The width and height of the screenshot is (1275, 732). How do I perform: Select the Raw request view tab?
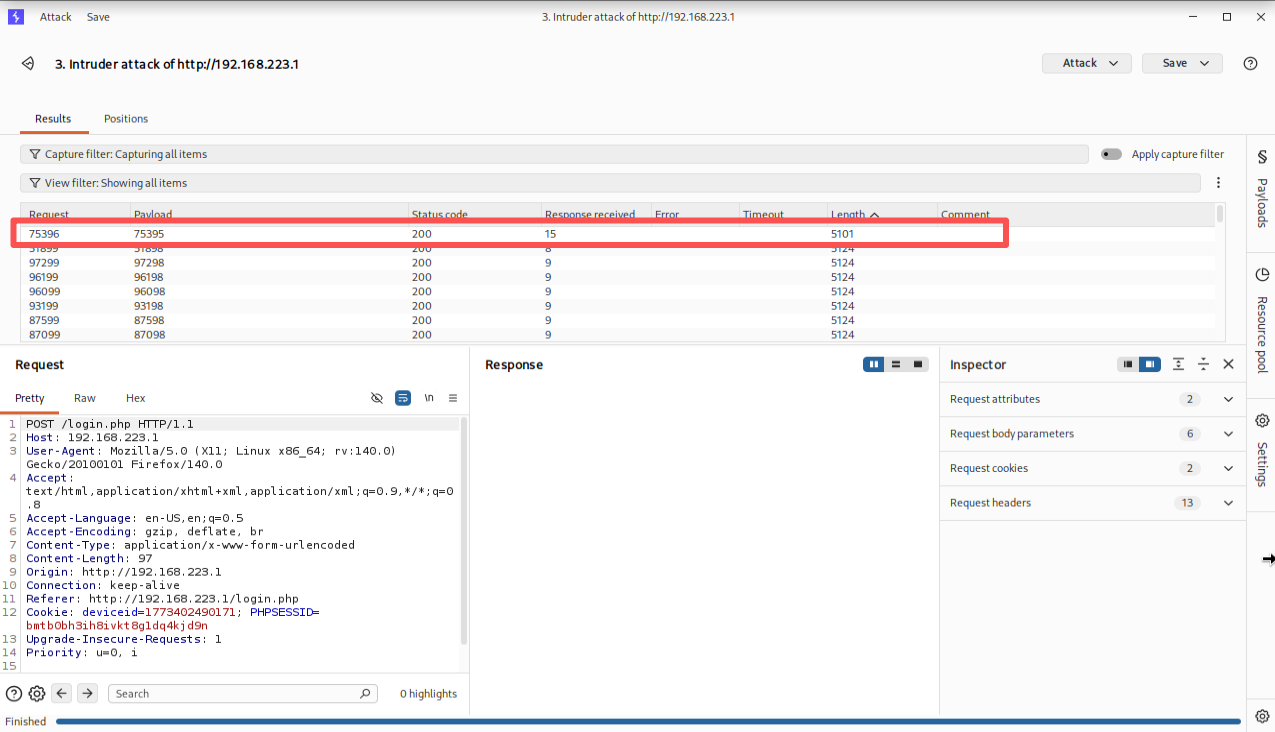(85, 398)
